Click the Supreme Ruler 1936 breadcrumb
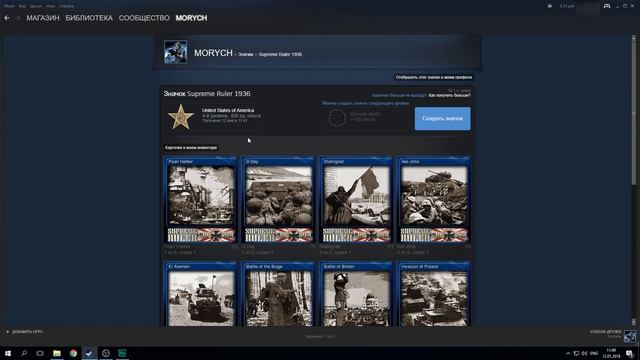The height and width of the screenshot is (360, 640). [280, 54]
